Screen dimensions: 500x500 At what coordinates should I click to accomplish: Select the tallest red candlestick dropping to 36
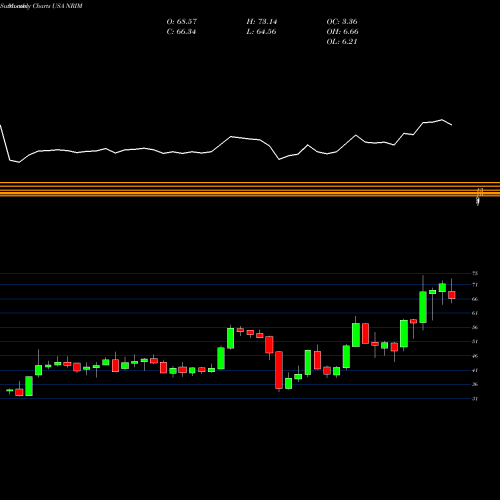tap(279, 370)
